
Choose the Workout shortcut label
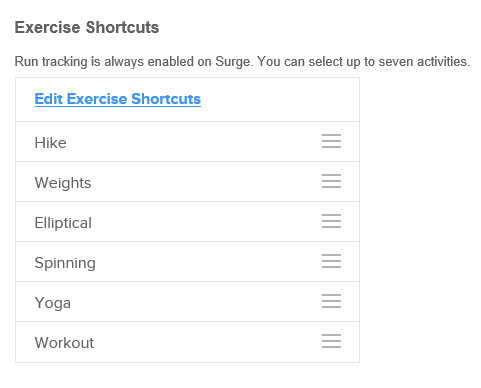[x=64, y=343]
